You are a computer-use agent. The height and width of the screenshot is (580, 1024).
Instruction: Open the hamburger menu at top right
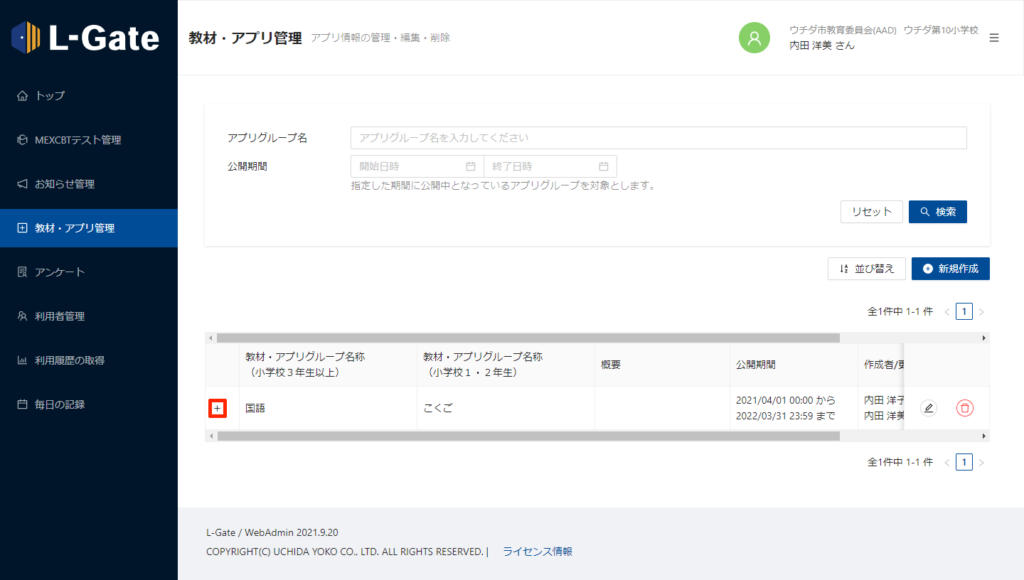point(993,38)
